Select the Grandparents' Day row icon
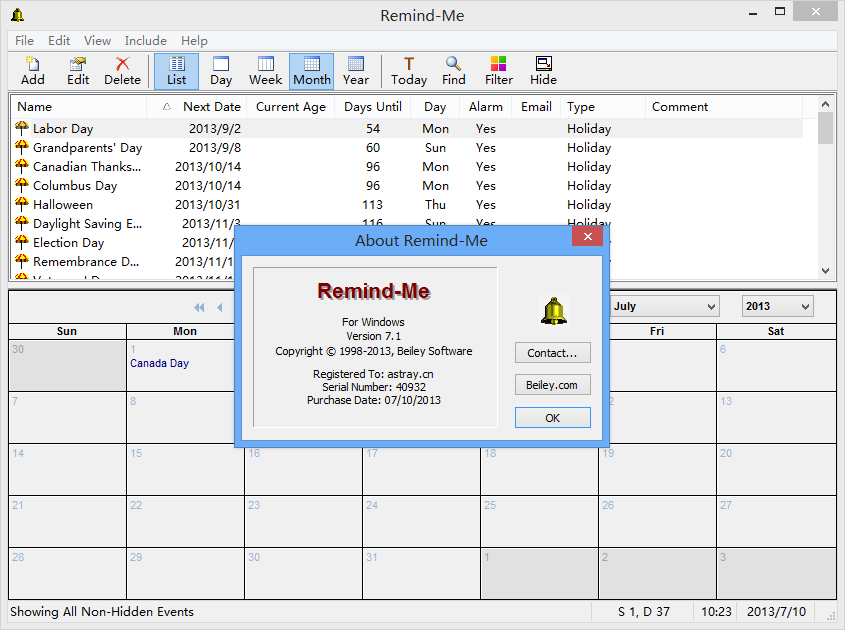The image size is (845, 630). click(22, 147)
